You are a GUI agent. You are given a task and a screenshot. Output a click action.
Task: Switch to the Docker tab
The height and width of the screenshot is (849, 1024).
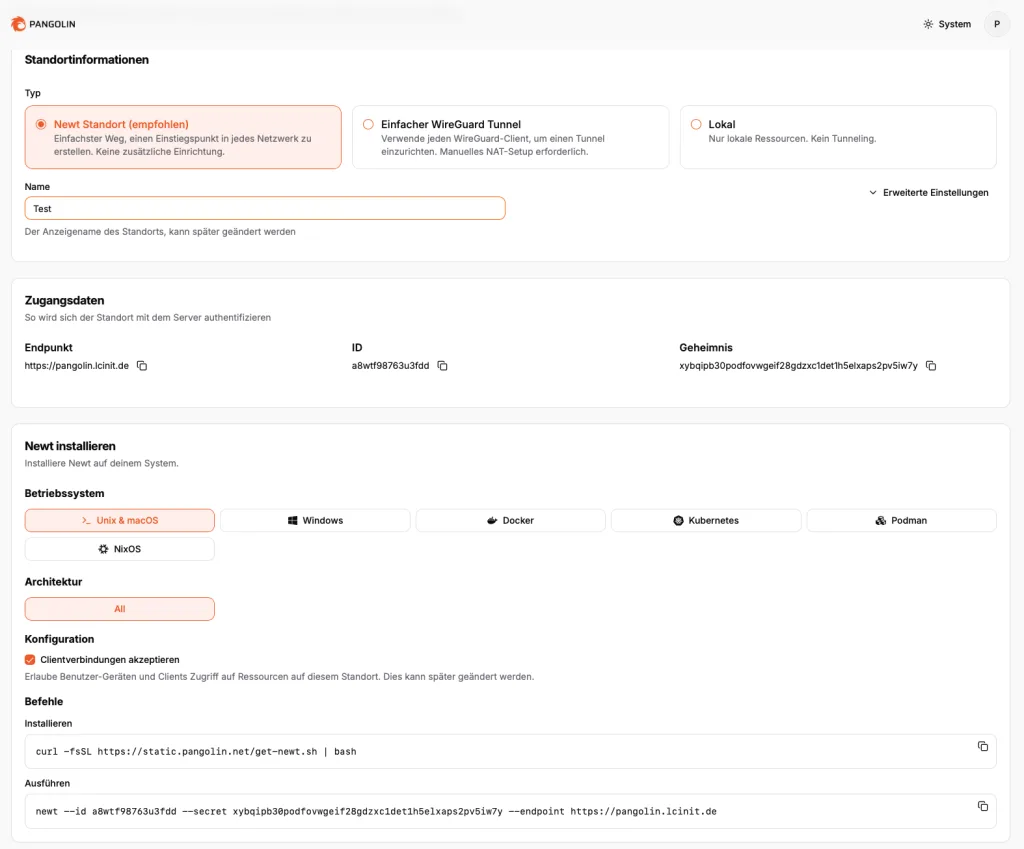click(510, 521)
